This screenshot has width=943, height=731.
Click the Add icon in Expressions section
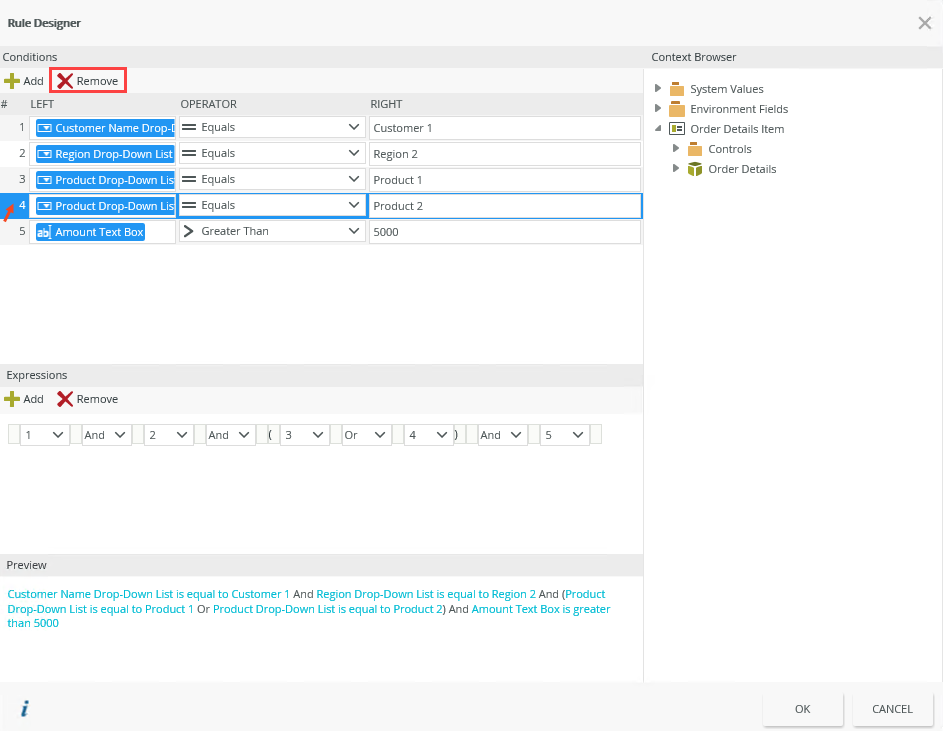point(12,399)
